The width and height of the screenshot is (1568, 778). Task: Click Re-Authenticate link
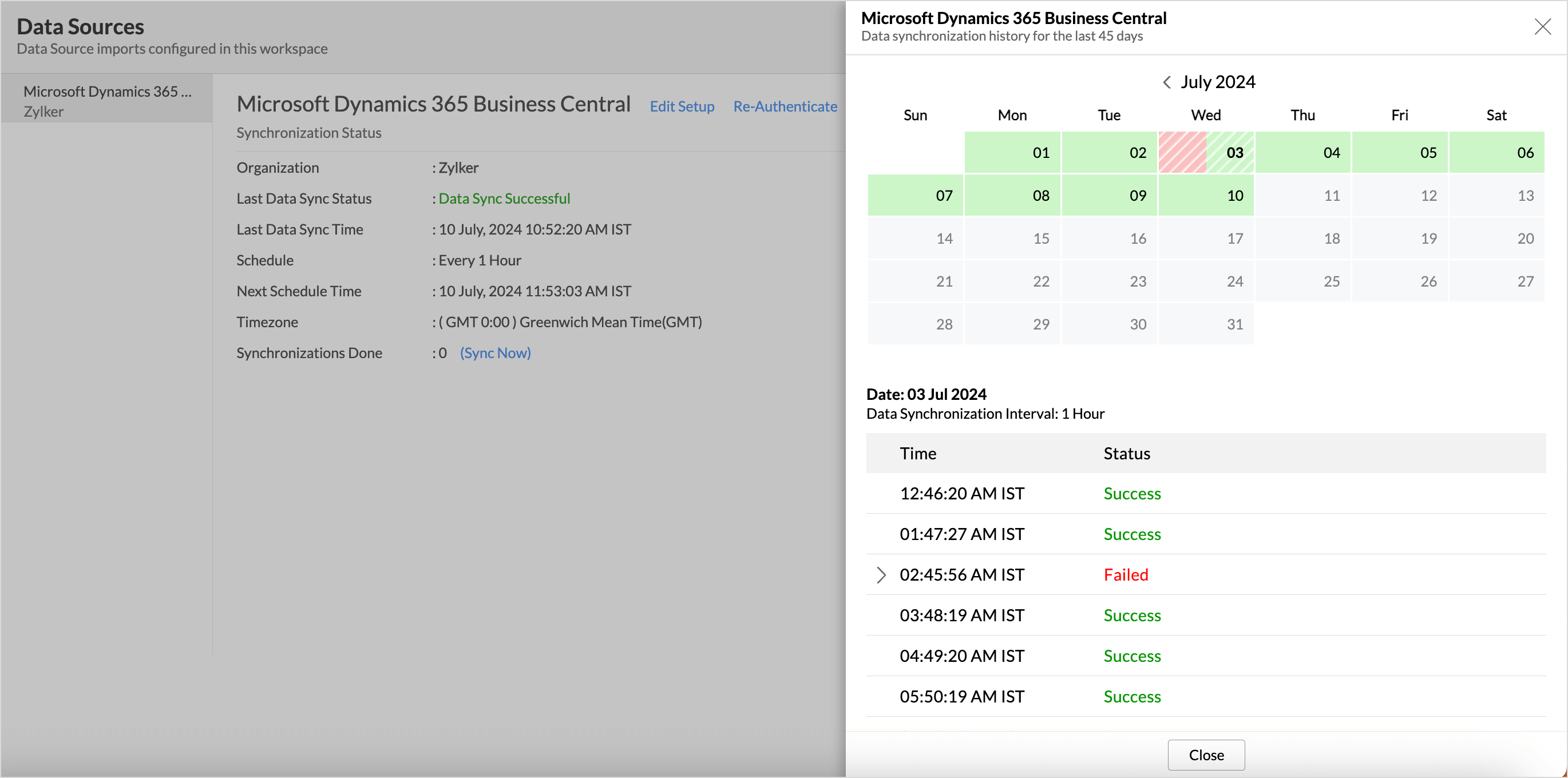click(785, 106)
